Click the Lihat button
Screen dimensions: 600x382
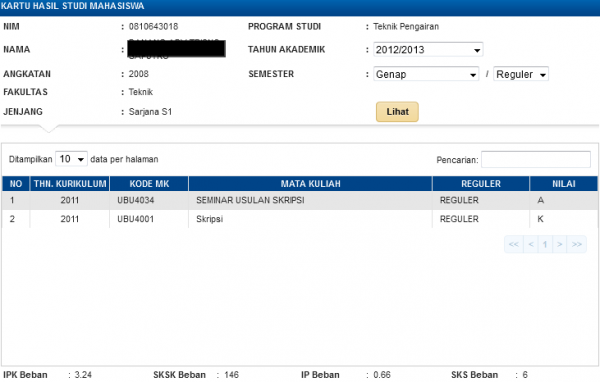click(x=397, y=112)
